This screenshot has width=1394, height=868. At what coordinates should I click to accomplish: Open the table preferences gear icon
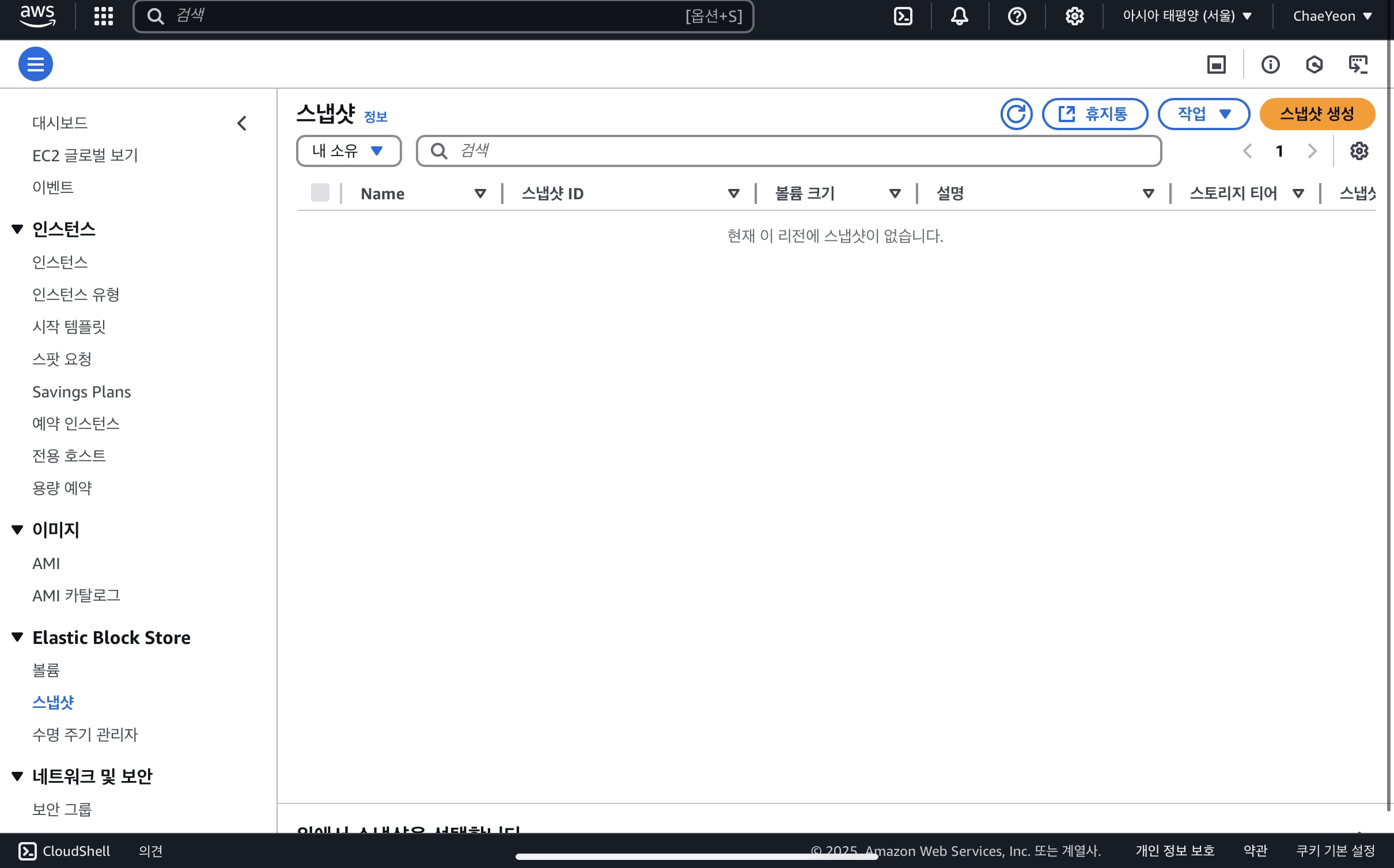point(1359,151)
